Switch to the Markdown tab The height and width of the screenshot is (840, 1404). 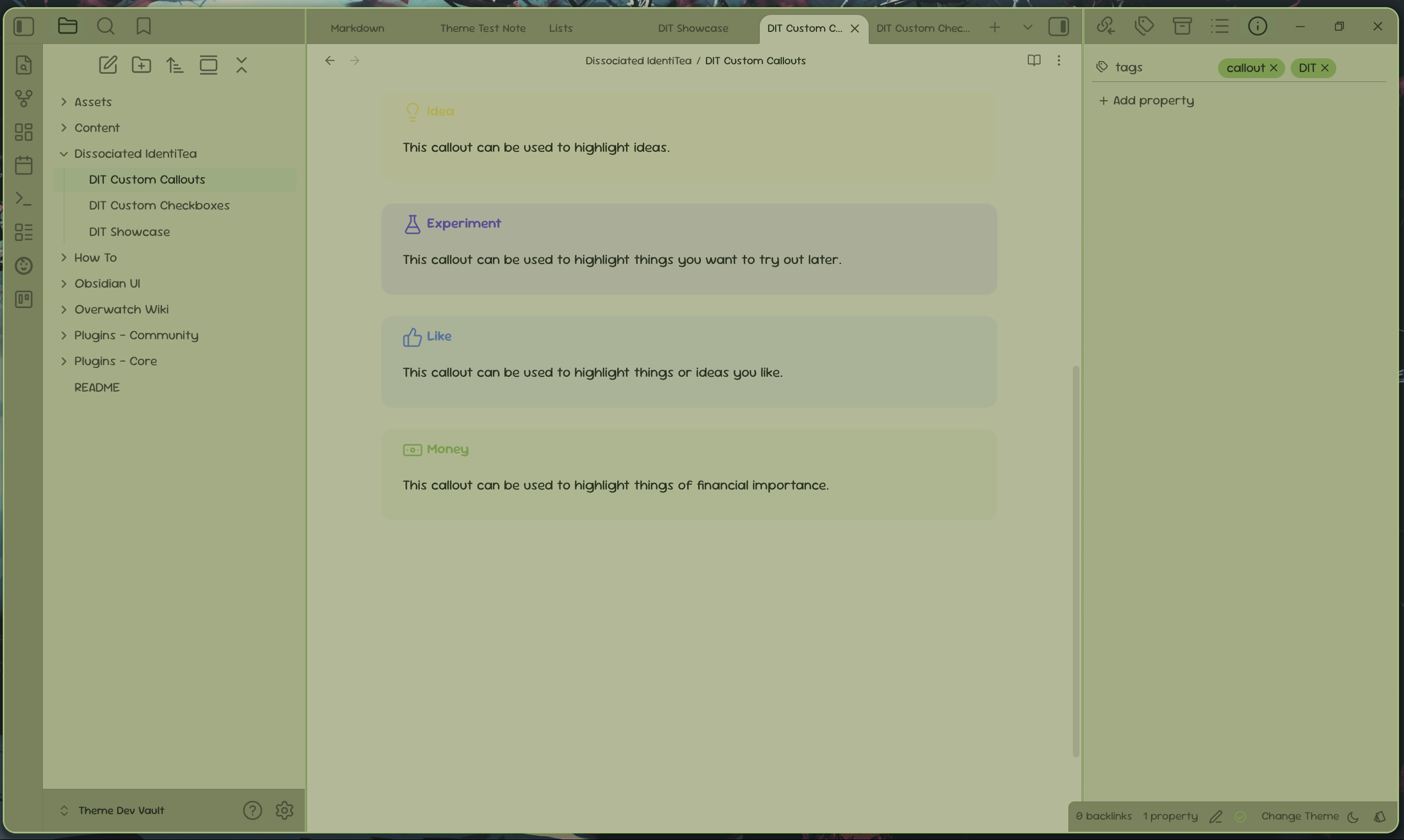click(357, 28)
